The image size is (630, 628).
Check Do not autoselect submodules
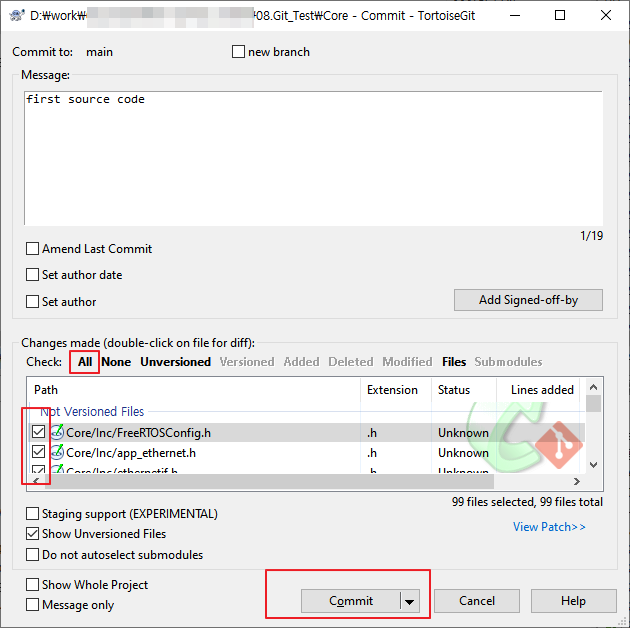[x=33, y=554]
